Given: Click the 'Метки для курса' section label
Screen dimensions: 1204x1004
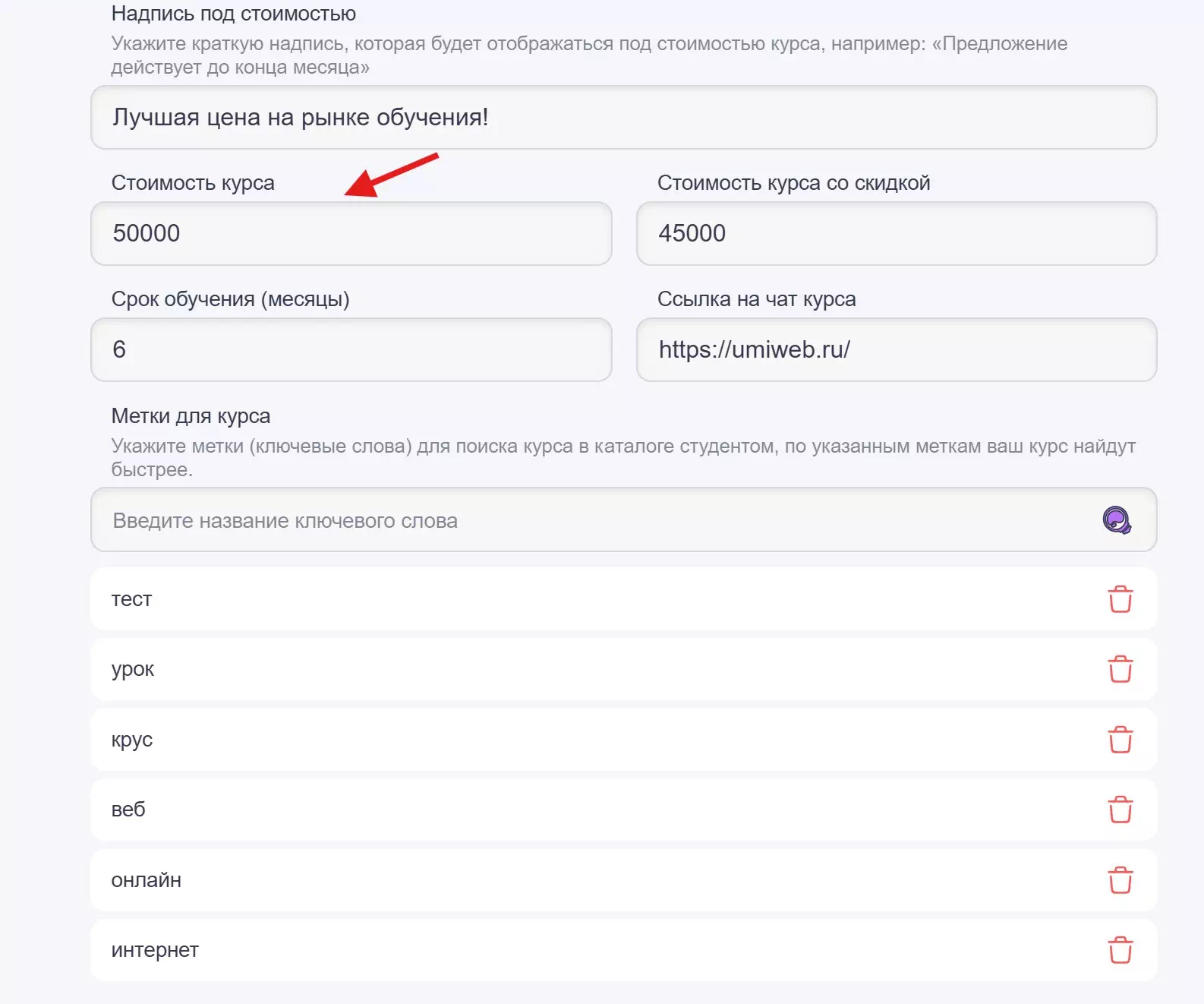Looking at the screenshot, I should pyautogui.click(x=191, y=416).
